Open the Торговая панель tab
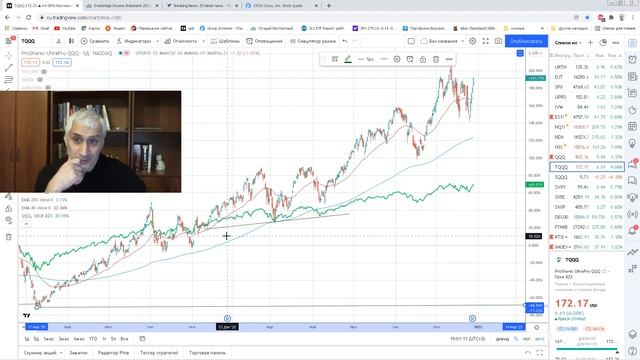The width and height of the screenshot is (640, 360). click(207, 353)
